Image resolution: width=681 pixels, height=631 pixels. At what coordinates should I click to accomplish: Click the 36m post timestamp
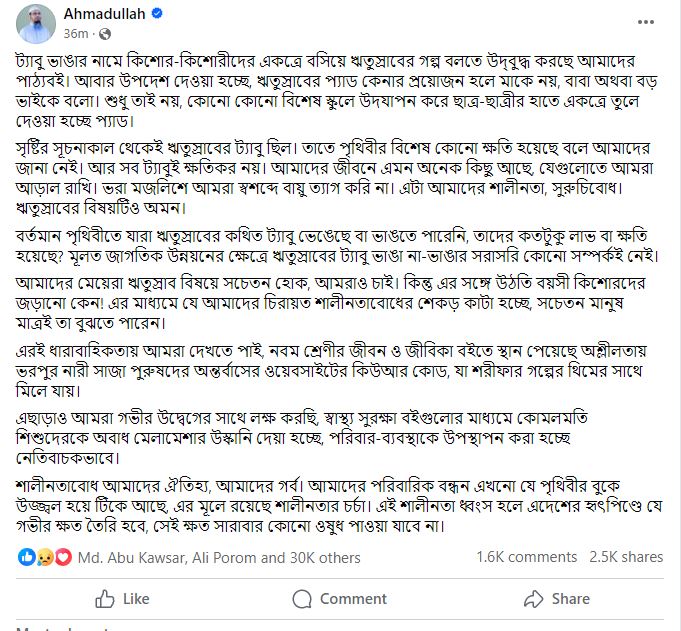point(80,32)
